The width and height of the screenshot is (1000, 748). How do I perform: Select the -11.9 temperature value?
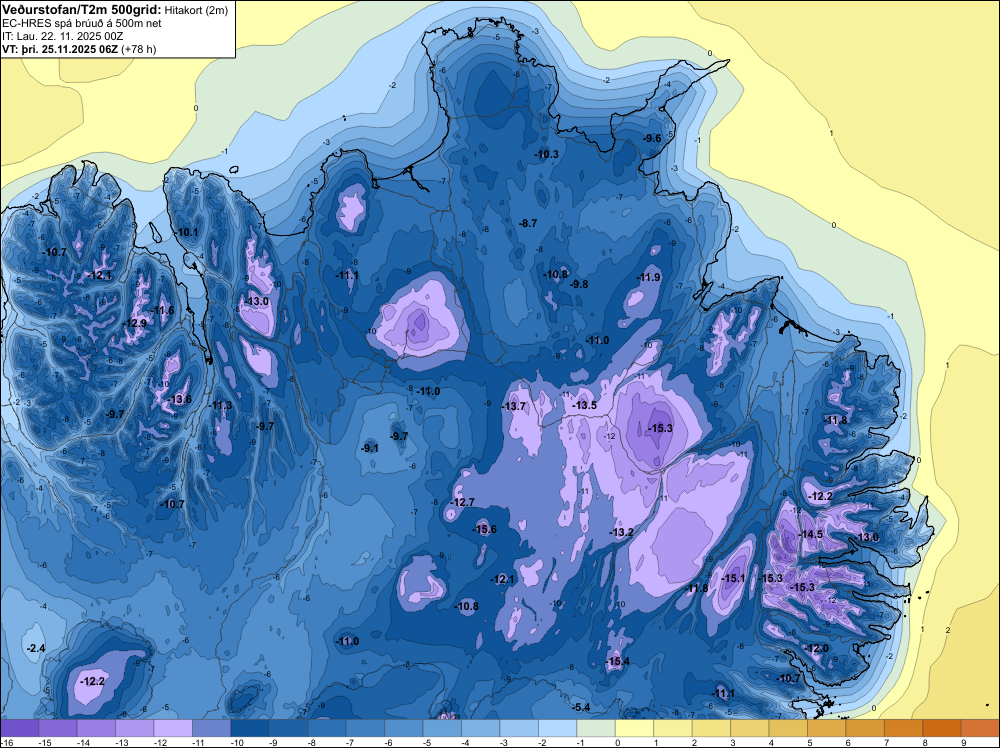coord(649,277)
